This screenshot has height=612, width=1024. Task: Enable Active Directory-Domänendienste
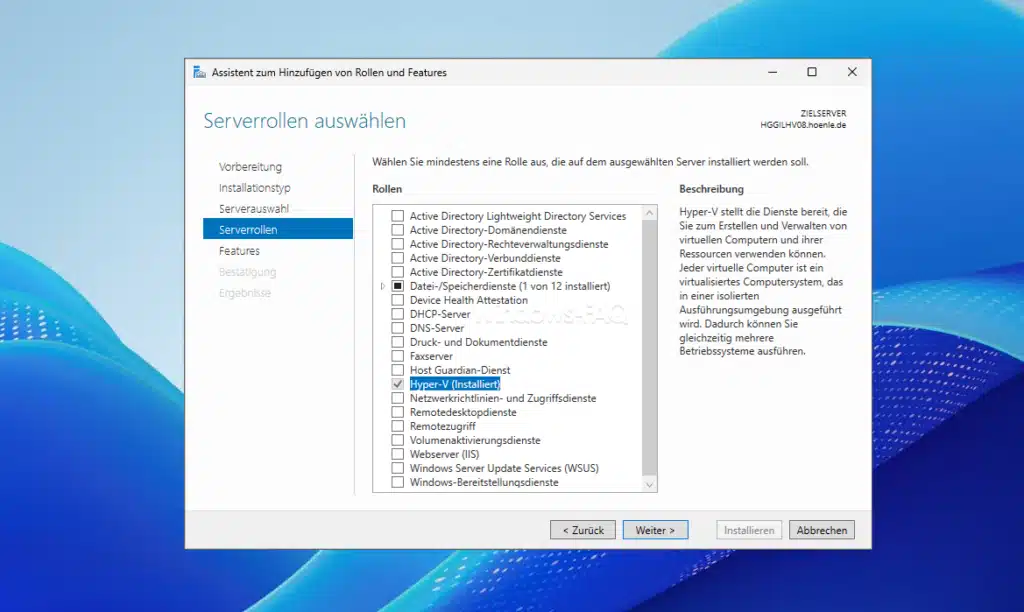click(x=397, y=229)
